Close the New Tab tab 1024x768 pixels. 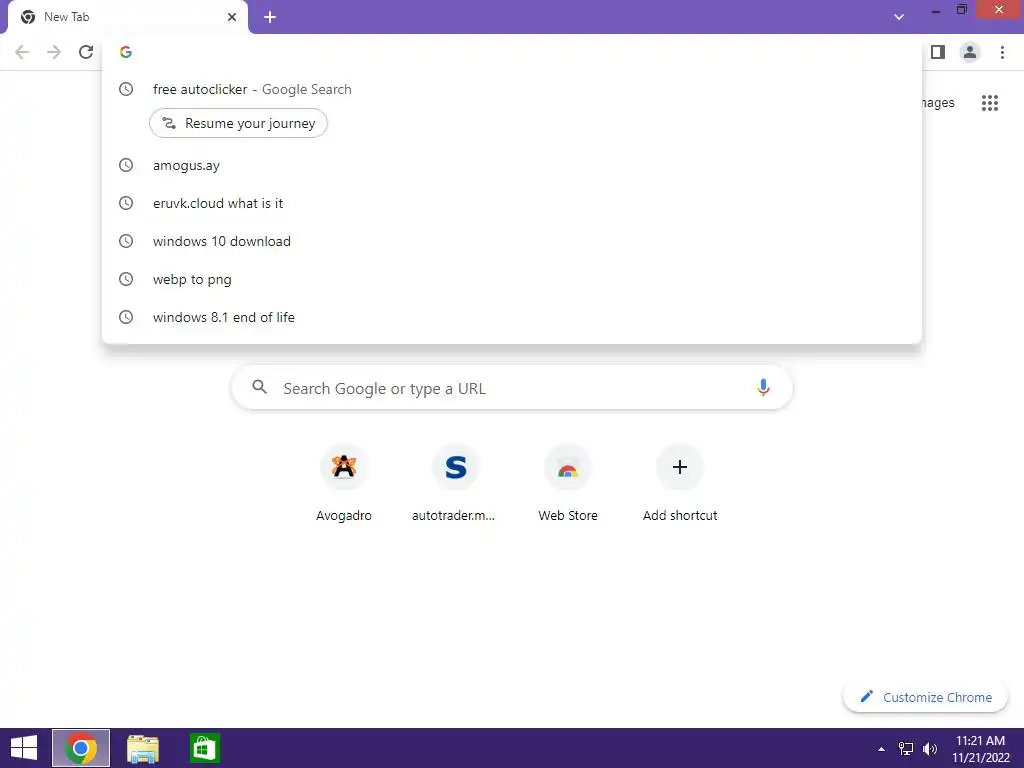(x=232, y=17)
